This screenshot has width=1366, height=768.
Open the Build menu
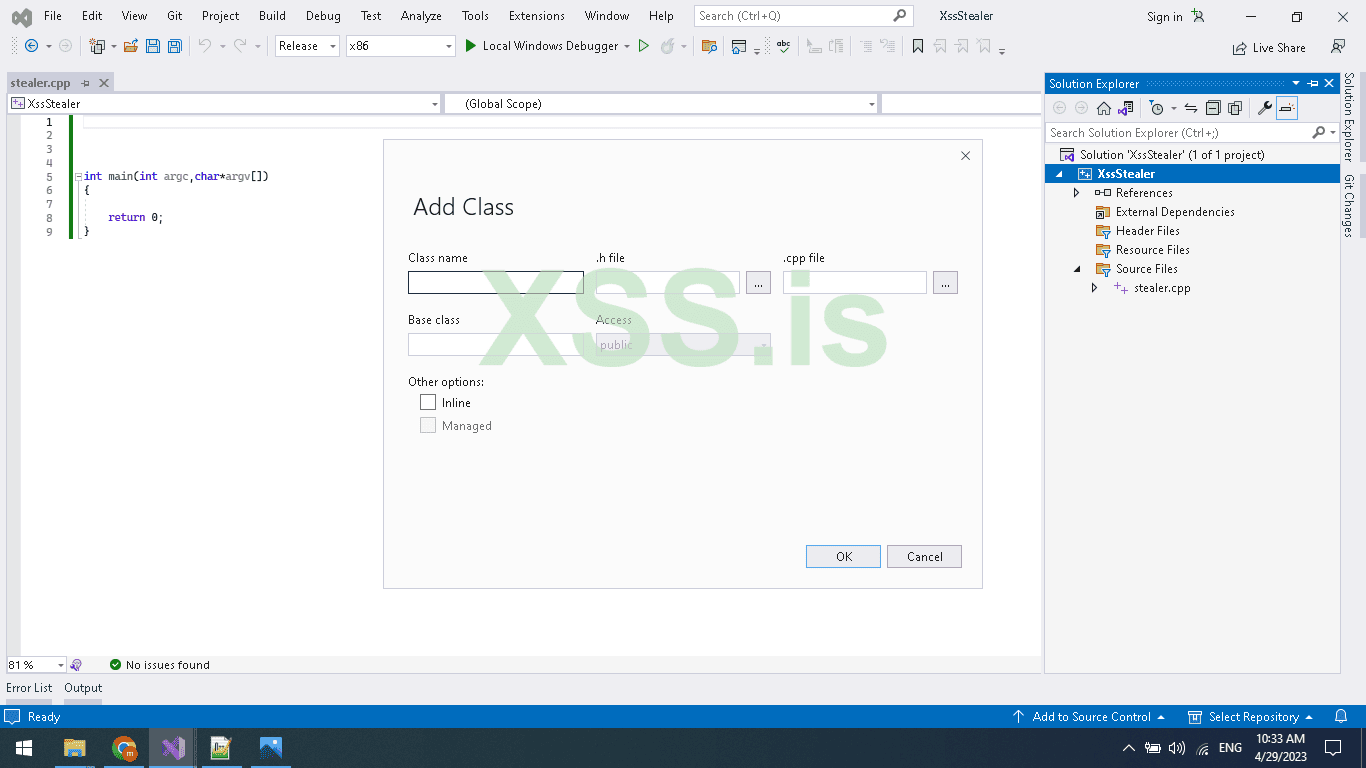[x=272, y=16]
